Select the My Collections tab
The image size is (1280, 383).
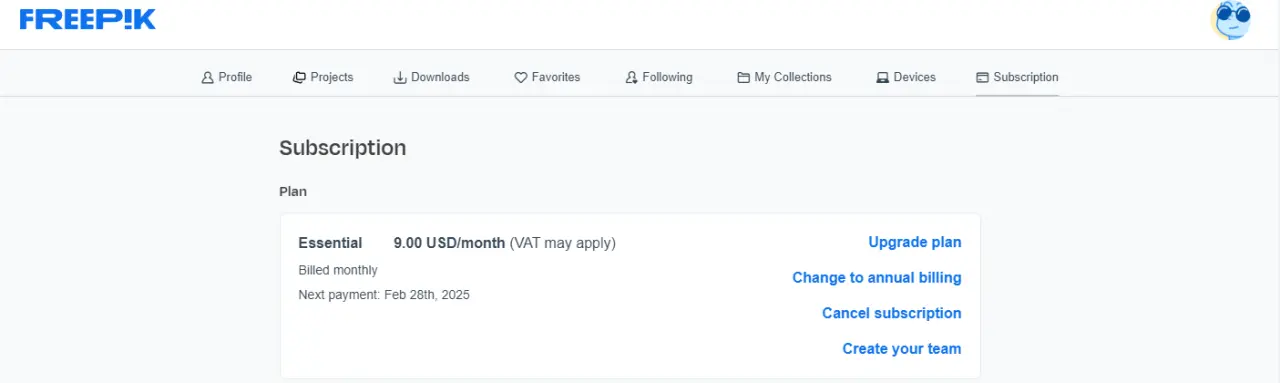784,77
